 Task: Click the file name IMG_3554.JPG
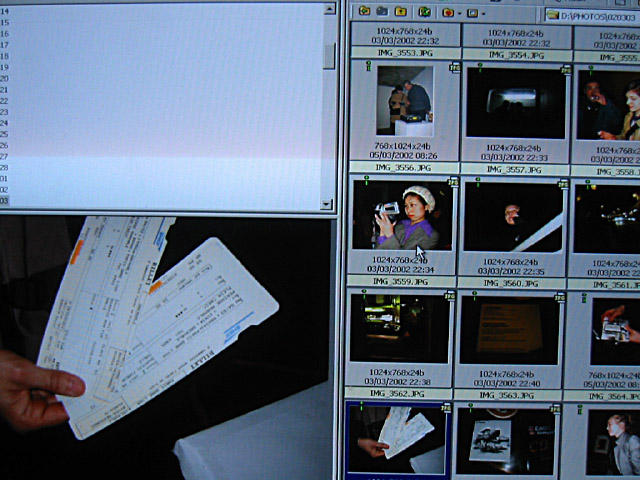pos(516,55)
